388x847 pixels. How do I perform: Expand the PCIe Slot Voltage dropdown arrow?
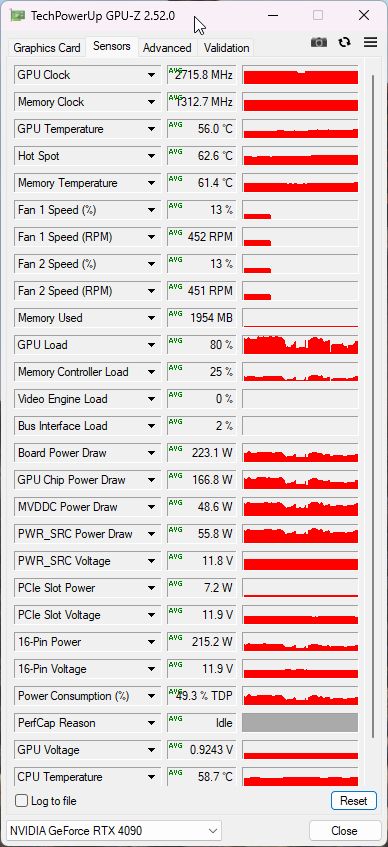coord(151,615)
